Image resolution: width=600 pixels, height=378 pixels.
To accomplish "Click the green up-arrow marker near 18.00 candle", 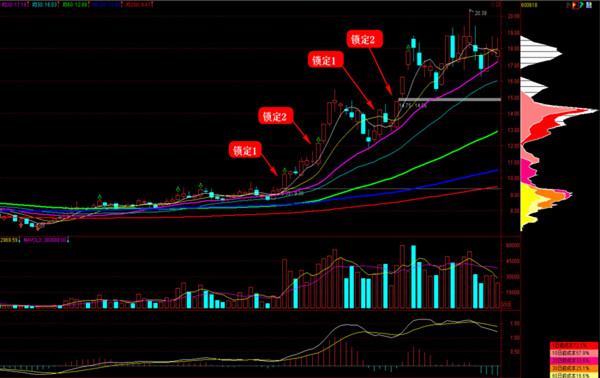I will tap(408, 47).
